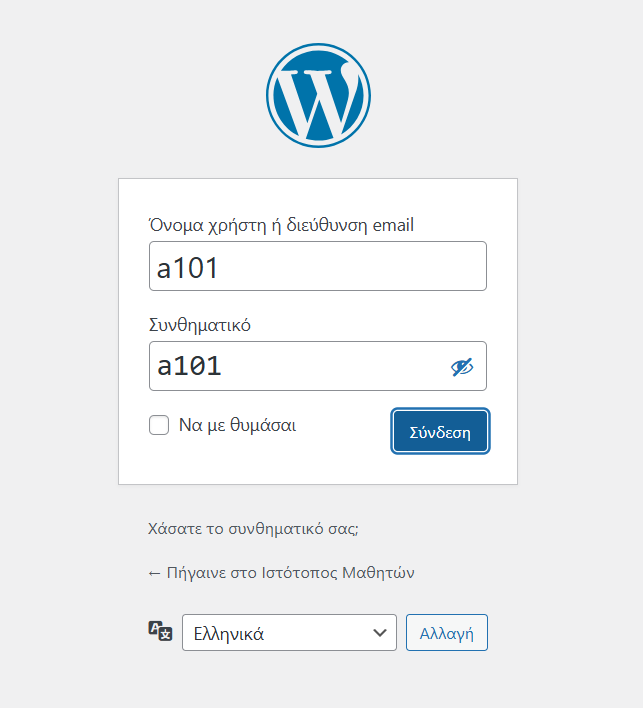643x708 pixels.
Task: Click the "Όνομα χρήστη ή διεύθυνση email" label
Action: [x=281, y=225]
